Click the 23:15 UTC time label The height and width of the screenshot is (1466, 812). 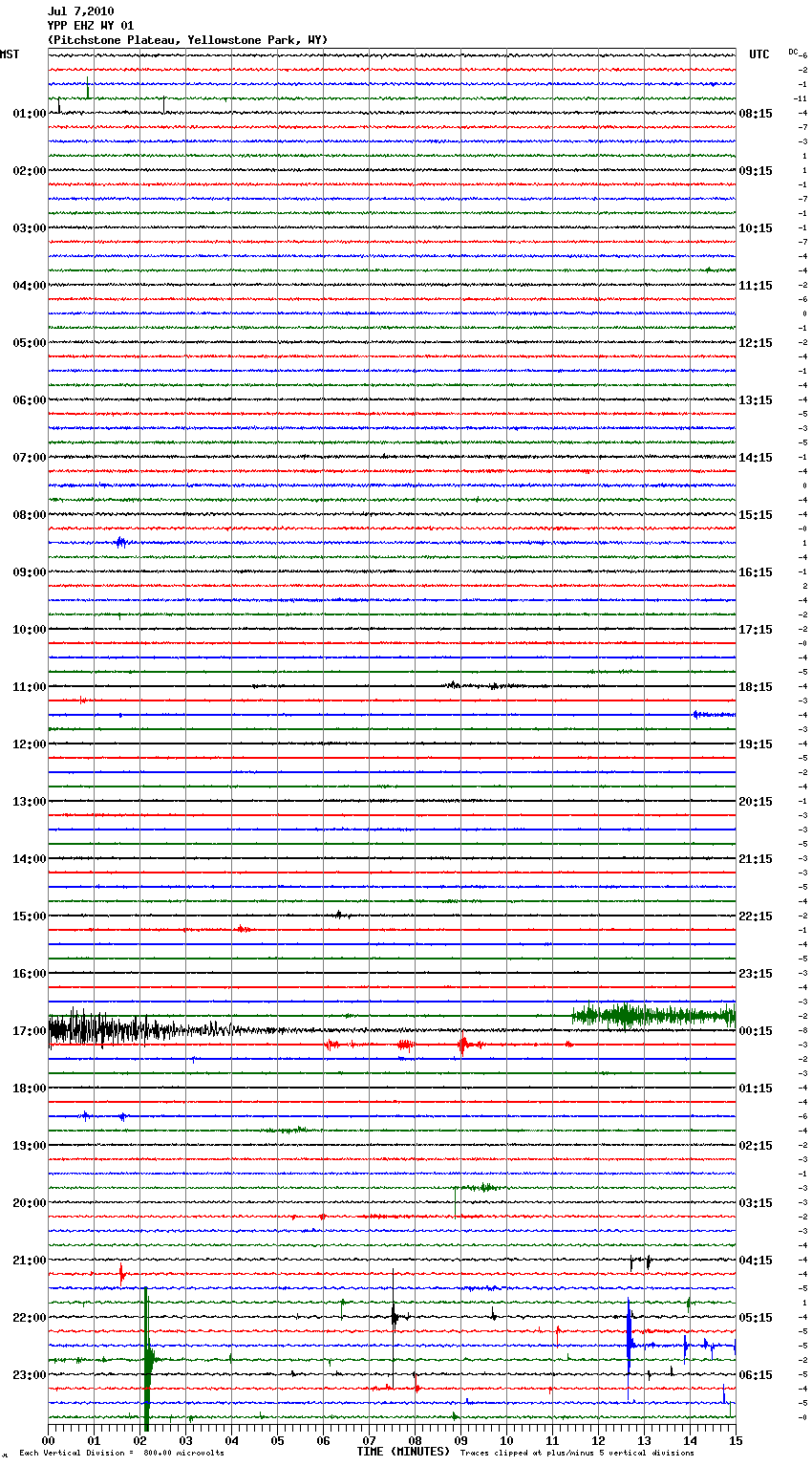point(756,974)
